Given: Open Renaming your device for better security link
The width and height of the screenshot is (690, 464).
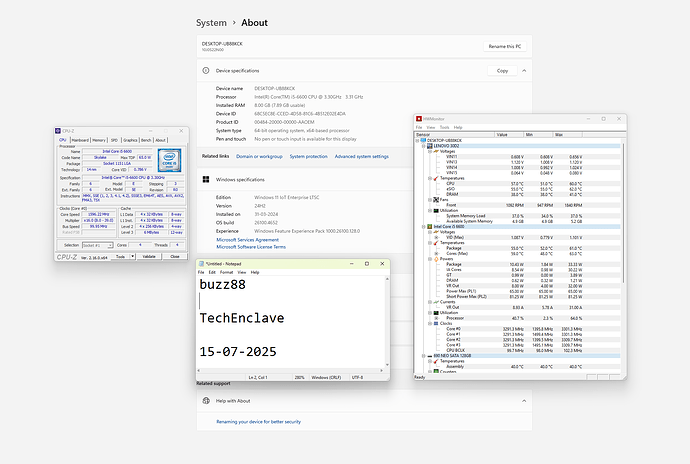Looking at the screenshot, I should click(258, 422).
